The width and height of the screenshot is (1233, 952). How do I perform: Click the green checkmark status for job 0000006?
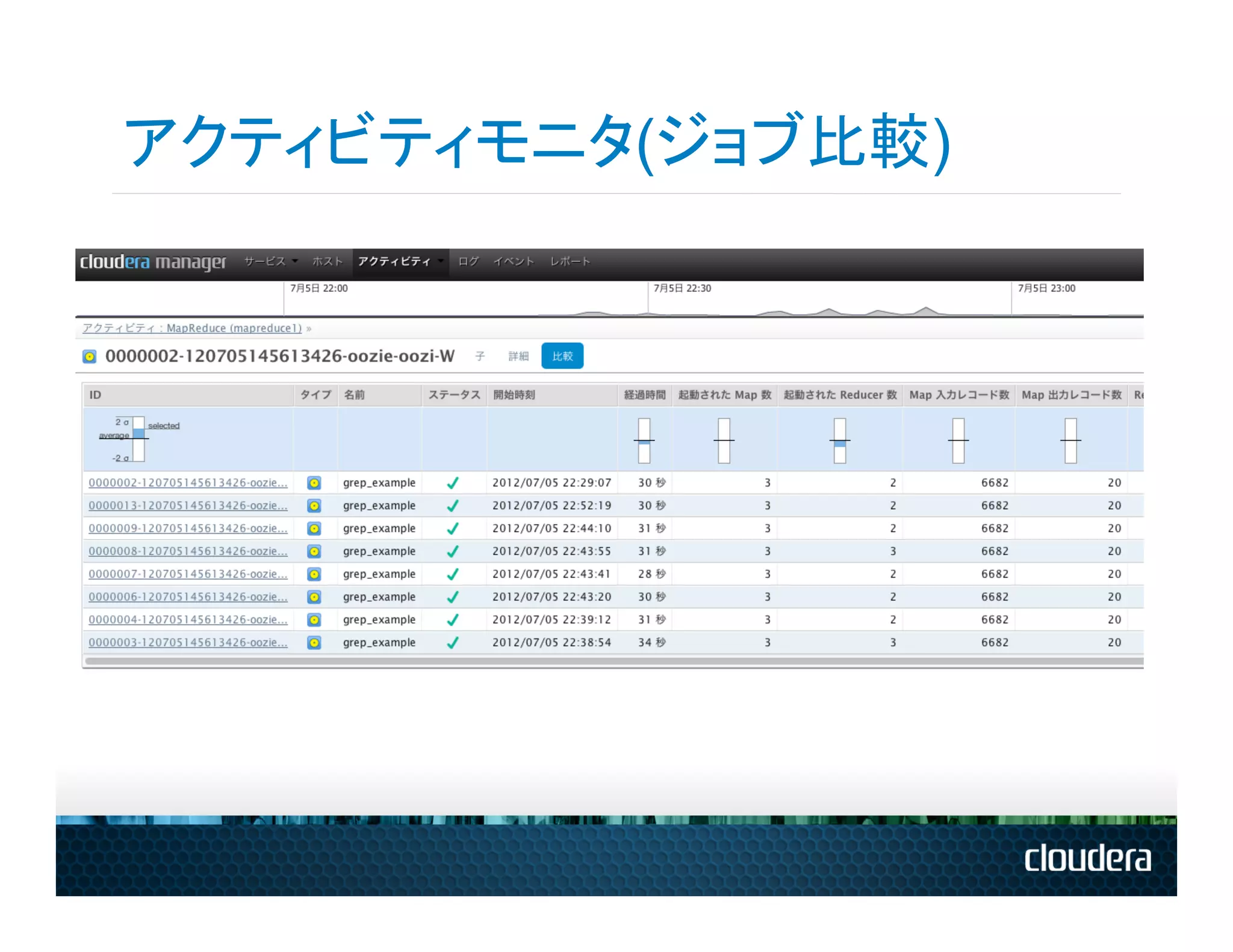pyautogui.click(x=453, y=598)
